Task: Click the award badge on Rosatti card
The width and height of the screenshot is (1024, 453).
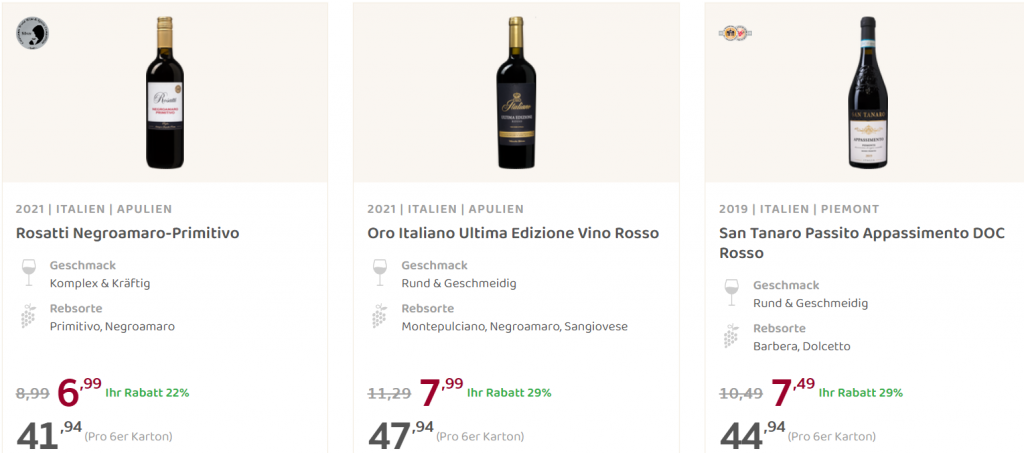Action: tap(32, 32)
